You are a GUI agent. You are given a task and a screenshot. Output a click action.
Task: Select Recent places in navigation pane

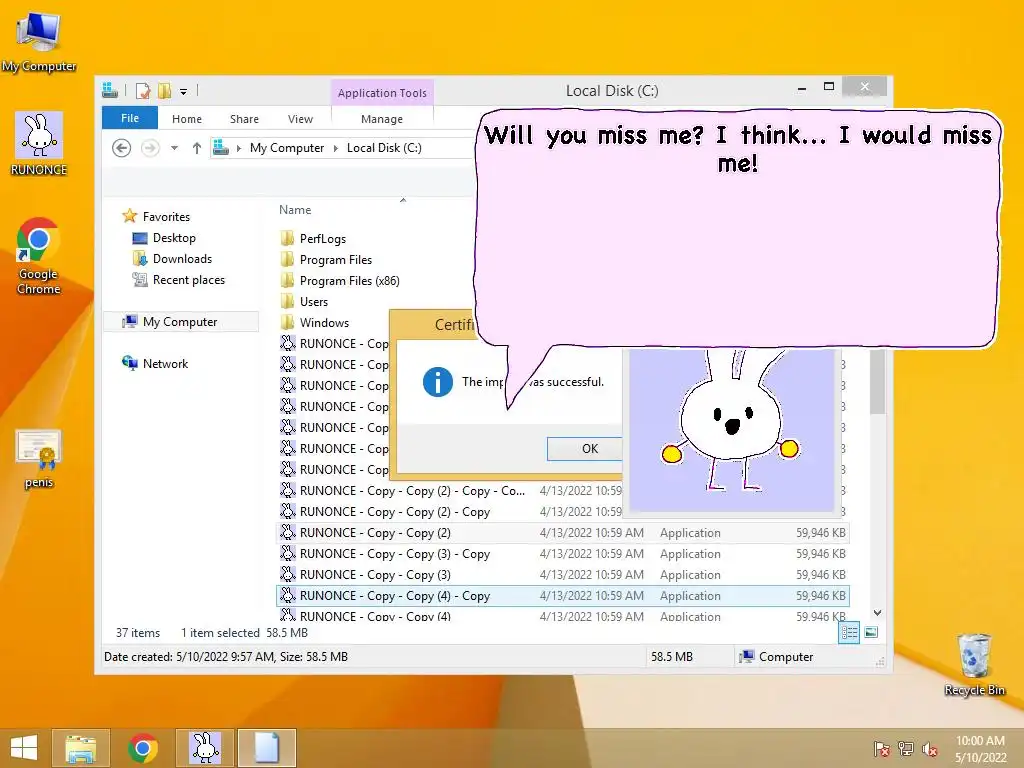coord(179,280)
